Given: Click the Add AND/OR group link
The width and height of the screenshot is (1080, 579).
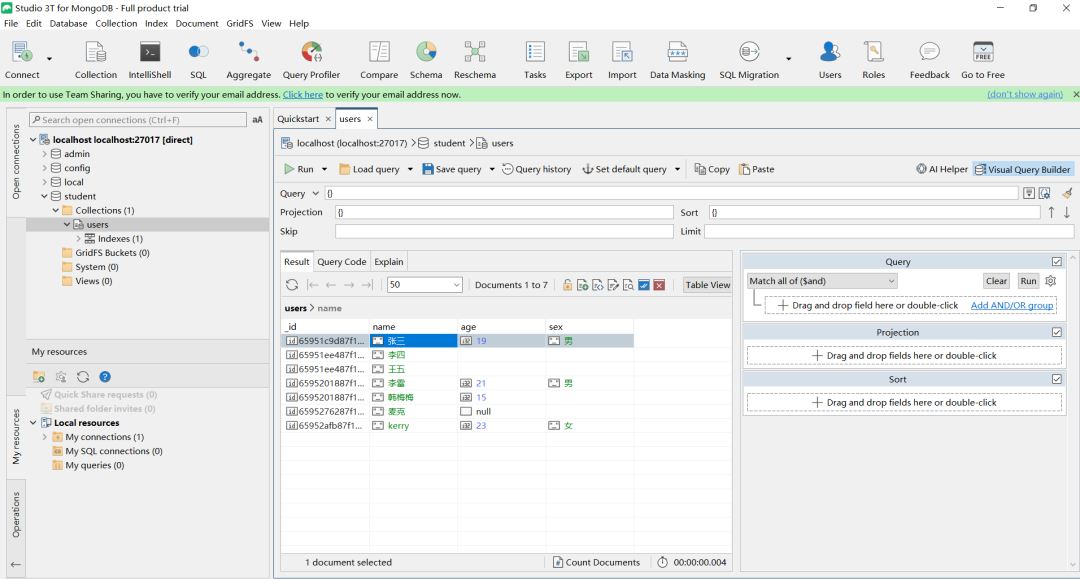Looking at the screenshot, I should tap(1012, 305).
